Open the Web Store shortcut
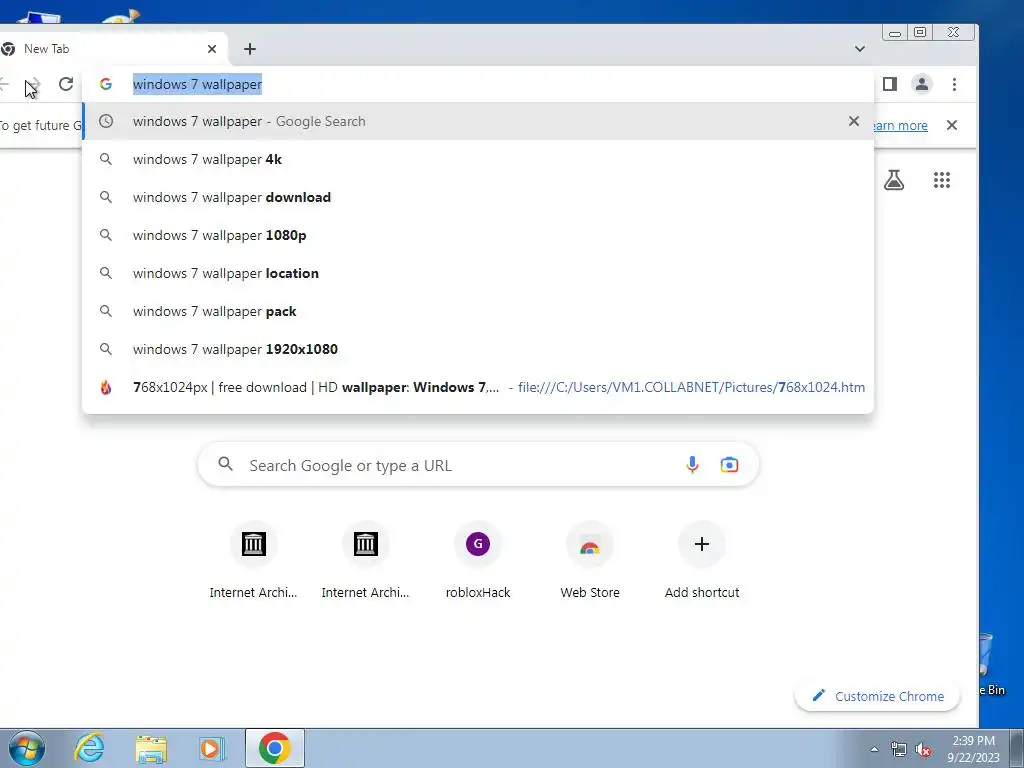 (x=590, y=562)
